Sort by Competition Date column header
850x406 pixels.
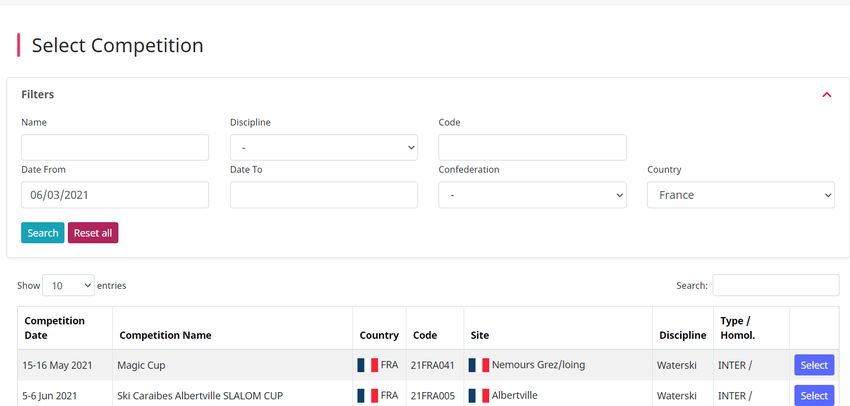[x=55, y=328]
